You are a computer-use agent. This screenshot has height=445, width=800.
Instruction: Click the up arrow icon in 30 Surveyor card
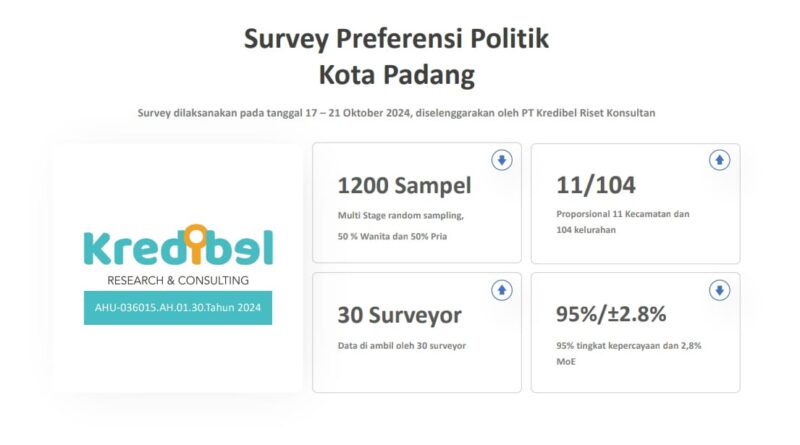pyautogui.click(x=501, y=290)
